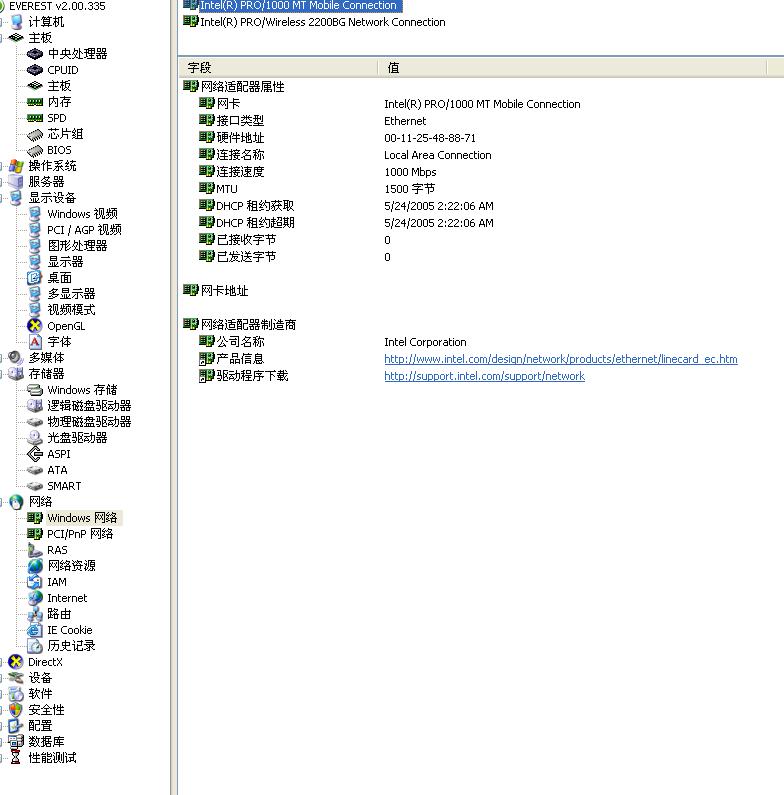Select the RAS dial-up icon
The width and height of the screenshot is (784, 795).
point(34,550)
